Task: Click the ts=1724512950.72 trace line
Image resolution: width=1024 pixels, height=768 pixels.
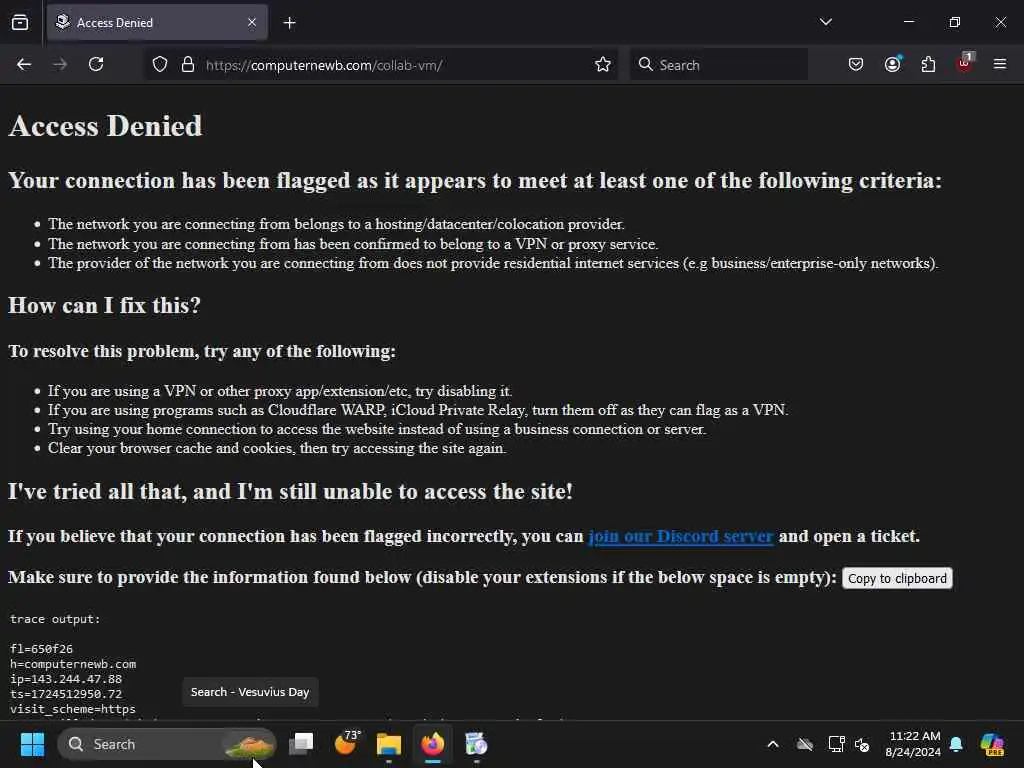Action: (66, 694)
